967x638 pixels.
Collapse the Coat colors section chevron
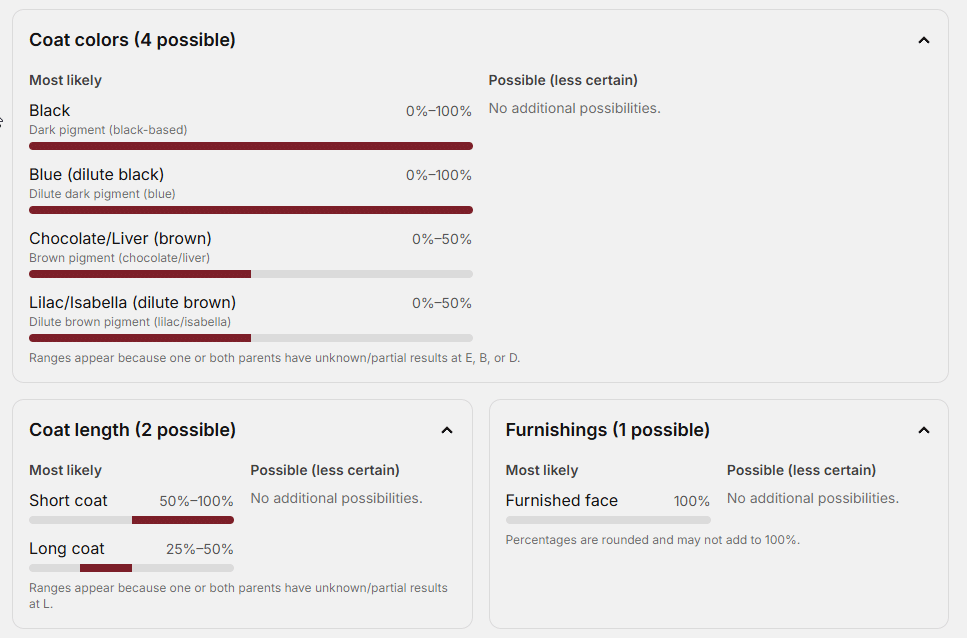pos(923,40)
